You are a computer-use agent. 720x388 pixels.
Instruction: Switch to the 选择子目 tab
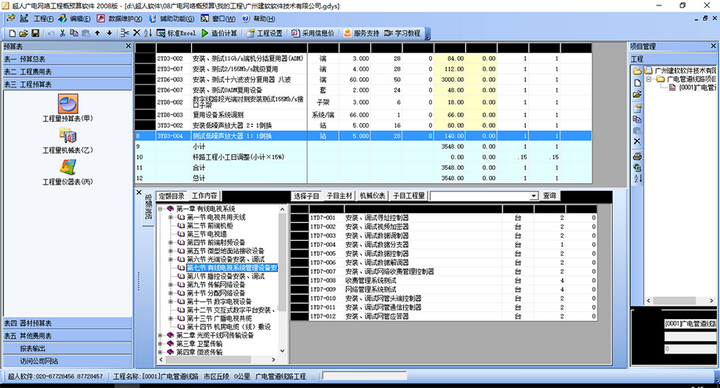click(x=306, y=196)
